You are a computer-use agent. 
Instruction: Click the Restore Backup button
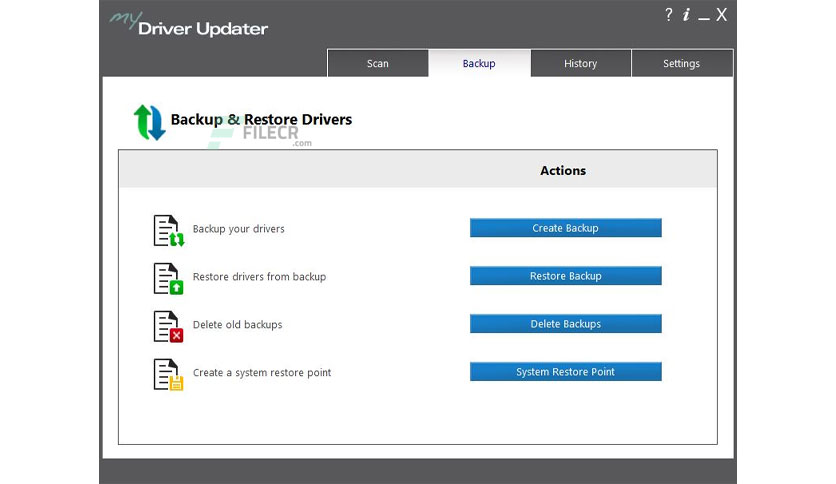pos(566,276)
